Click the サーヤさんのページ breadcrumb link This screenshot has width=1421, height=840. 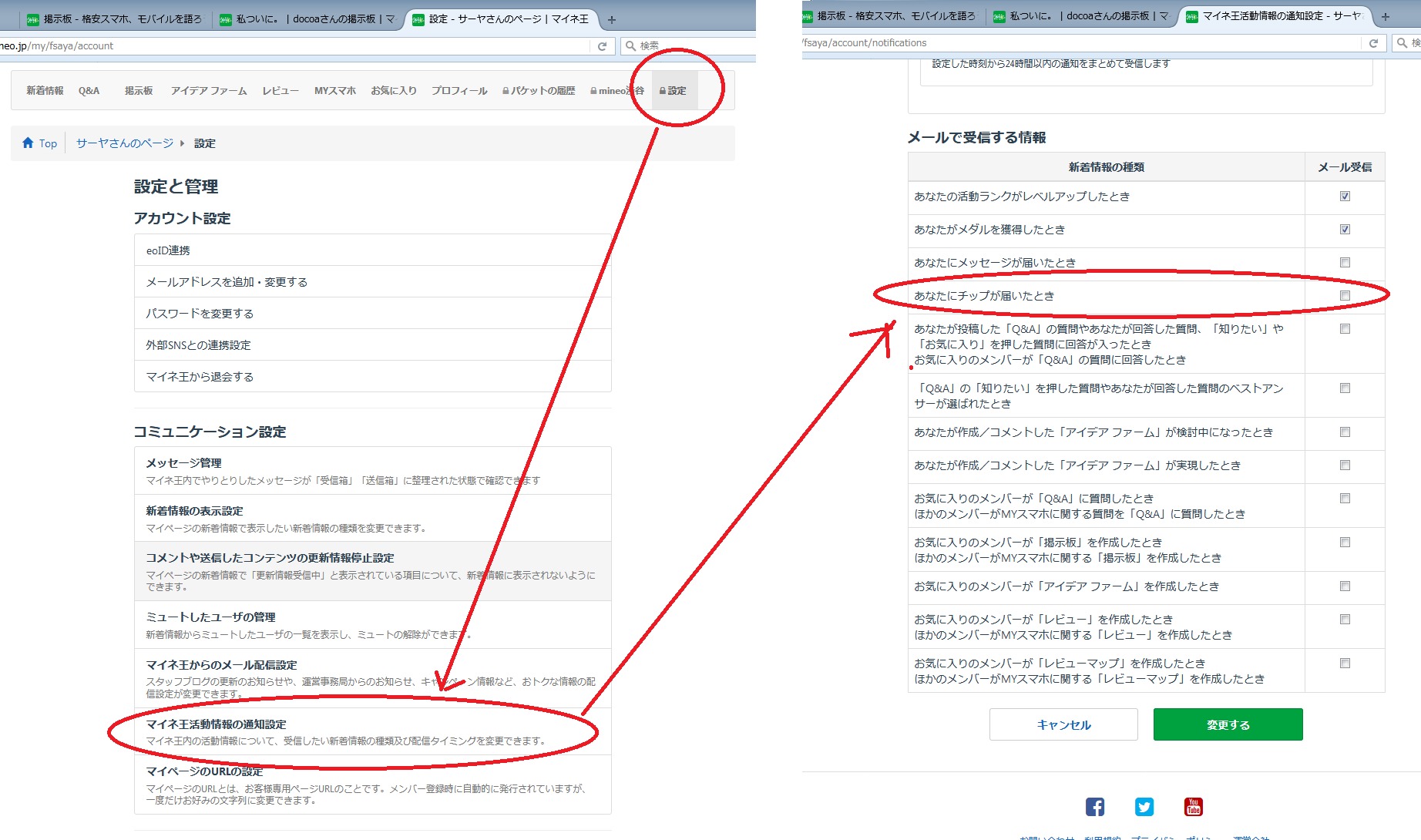click(125, 143)
